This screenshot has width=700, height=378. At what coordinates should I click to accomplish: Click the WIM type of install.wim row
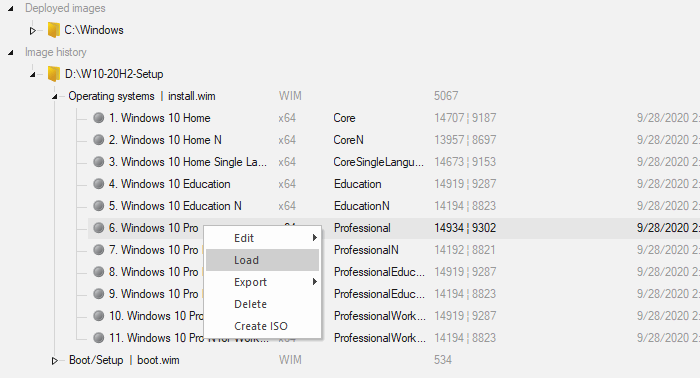coord(290,96)
